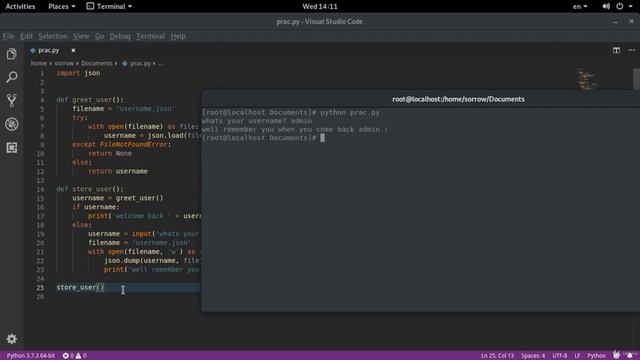
Task: Open the clock Wed 14:11 calendar
Action: pos(320,6)
